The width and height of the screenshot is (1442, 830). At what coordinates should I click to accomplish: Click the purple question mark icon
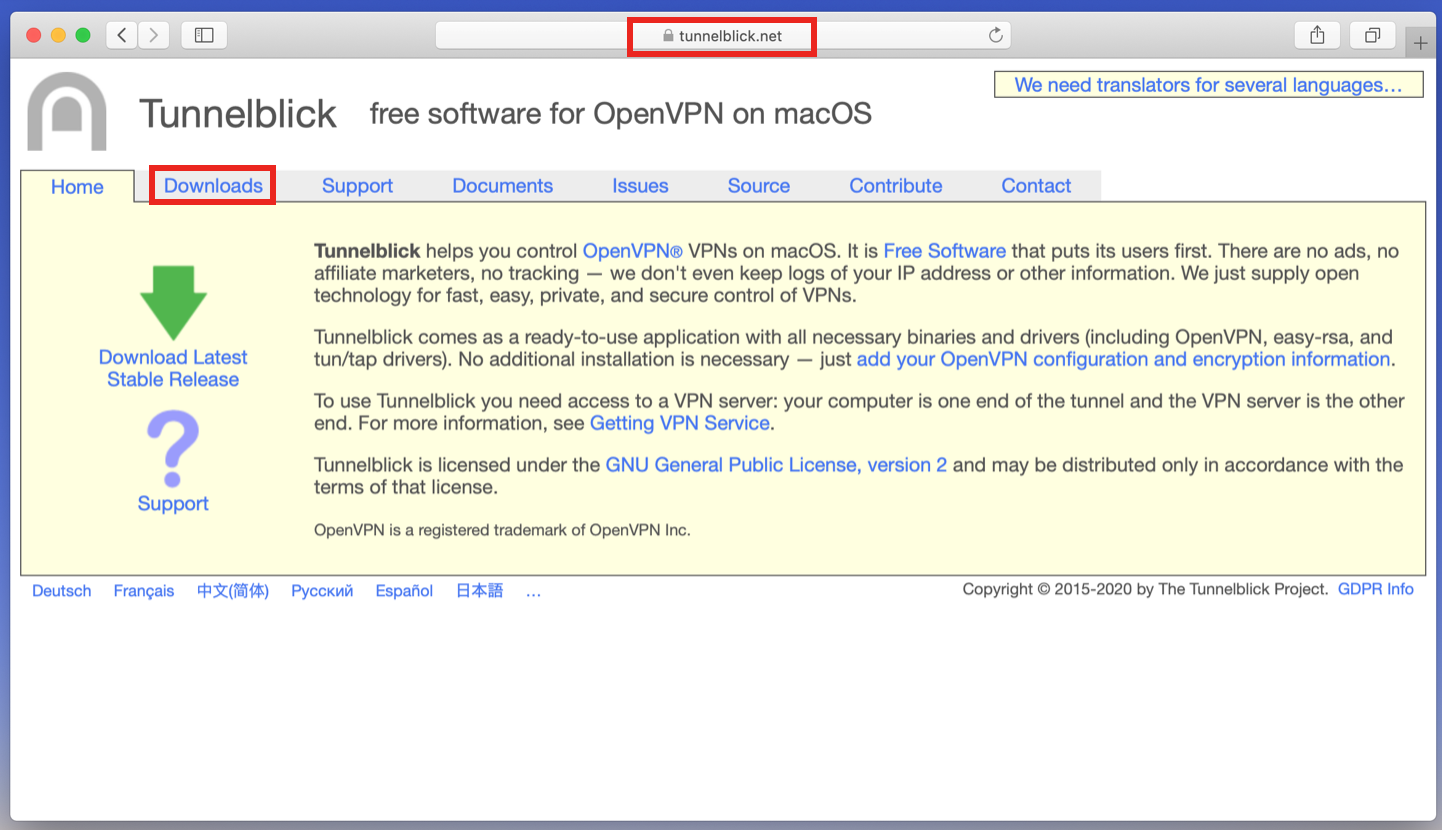[173, 449]
